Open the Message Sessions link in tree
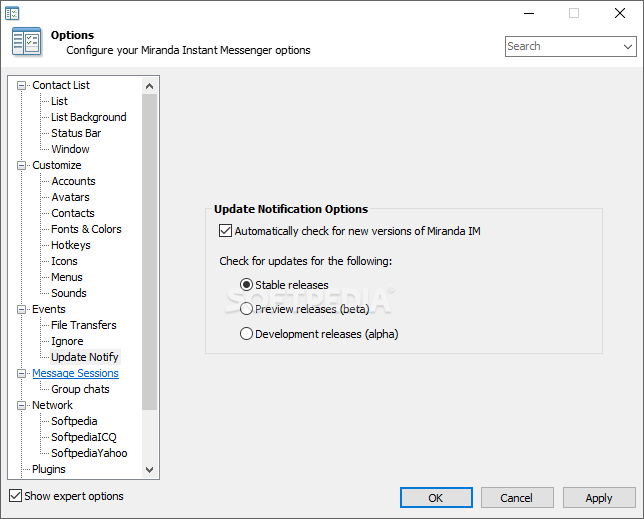The width and height of the screenshot is (644, 519). point(76,373)
